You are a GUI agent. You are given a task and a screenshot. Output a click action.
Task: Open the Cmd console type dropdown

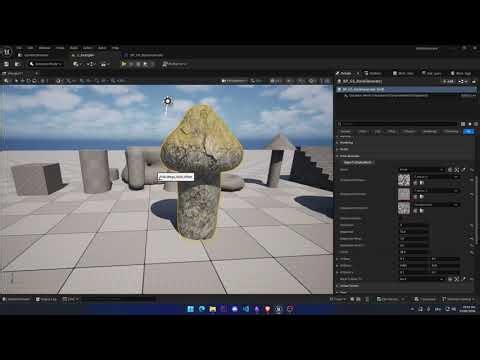click(x=70, y=299)
